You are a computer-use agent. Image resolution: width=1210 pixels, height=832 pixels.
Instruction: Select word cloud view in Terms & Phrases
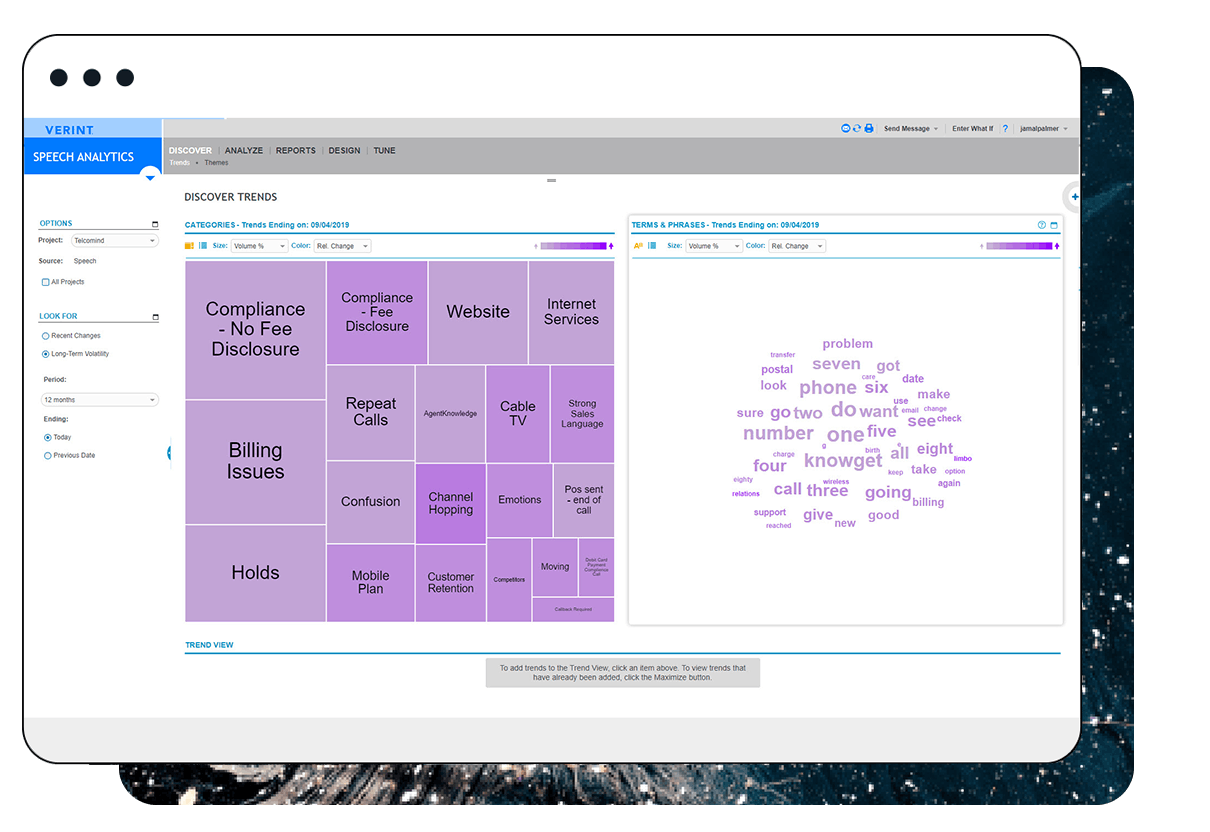click(638, 246)
